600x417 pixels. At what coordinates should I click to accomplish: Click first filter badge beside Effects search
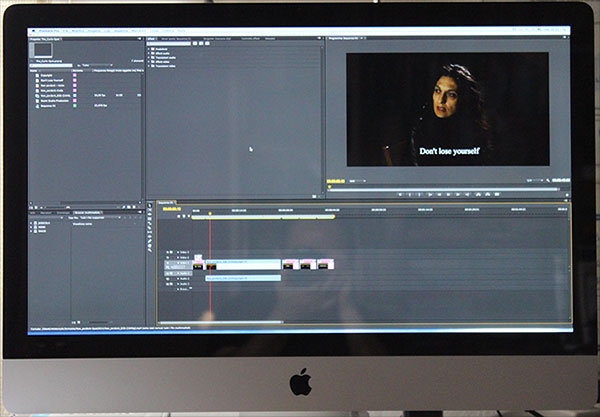click(x=195, y=43)
